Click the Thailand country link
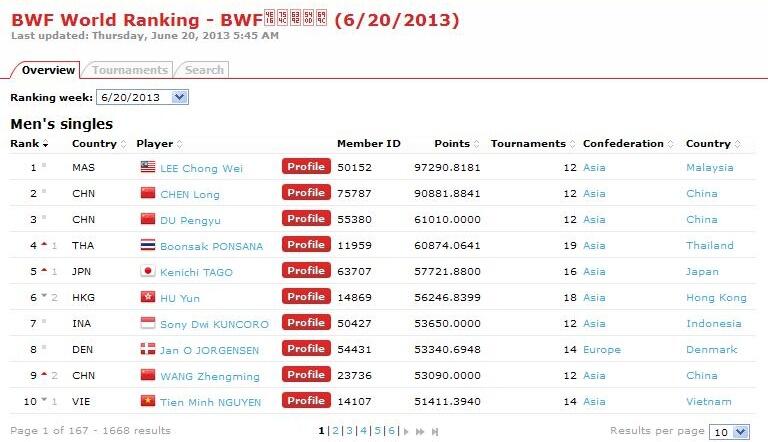Image resolution: width=768 pixels, height=442 pixels. pos(710,246)
